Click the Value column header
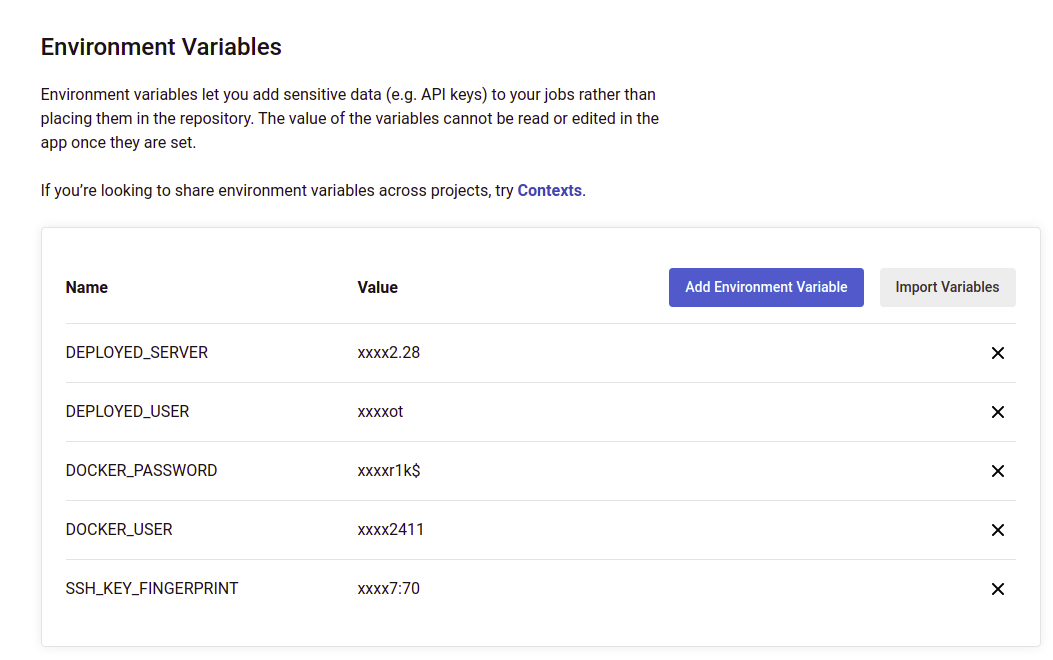 click(x=378, y=287)
